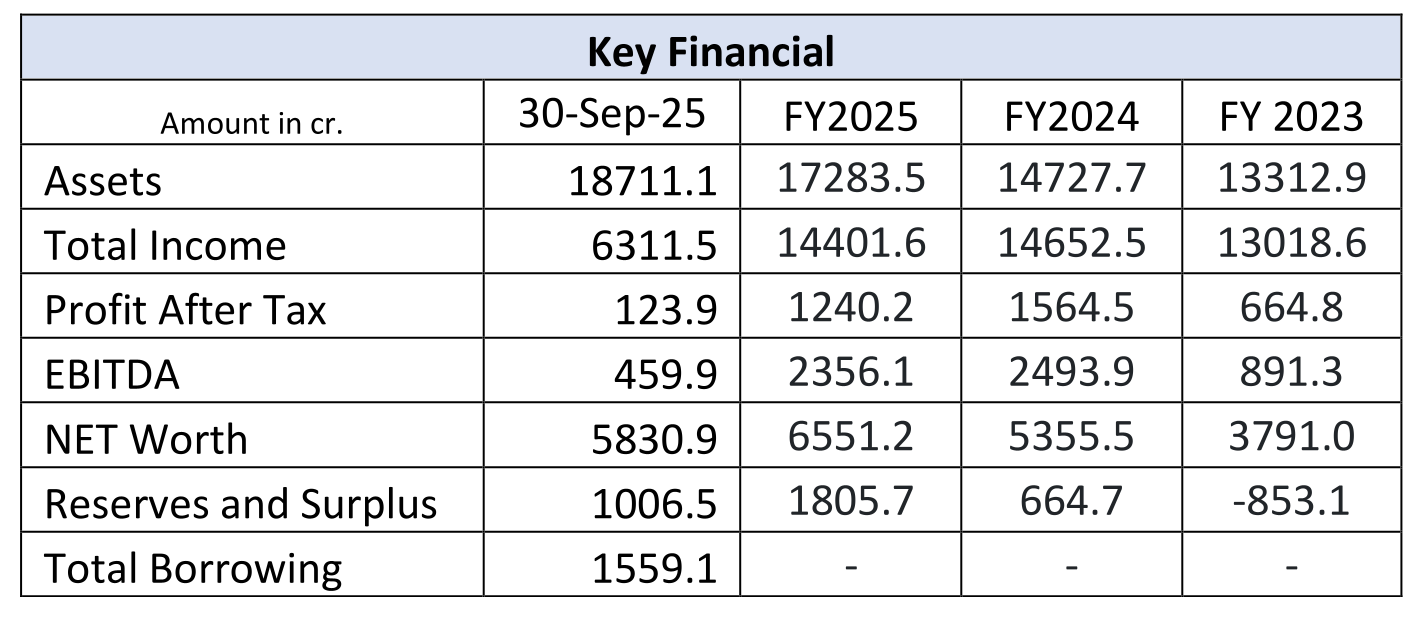The width and height of the screenshot is (1411, 617).
Task: Select the Assets value 18711.1
Action: pyautogui.click(x=643, y=182)
